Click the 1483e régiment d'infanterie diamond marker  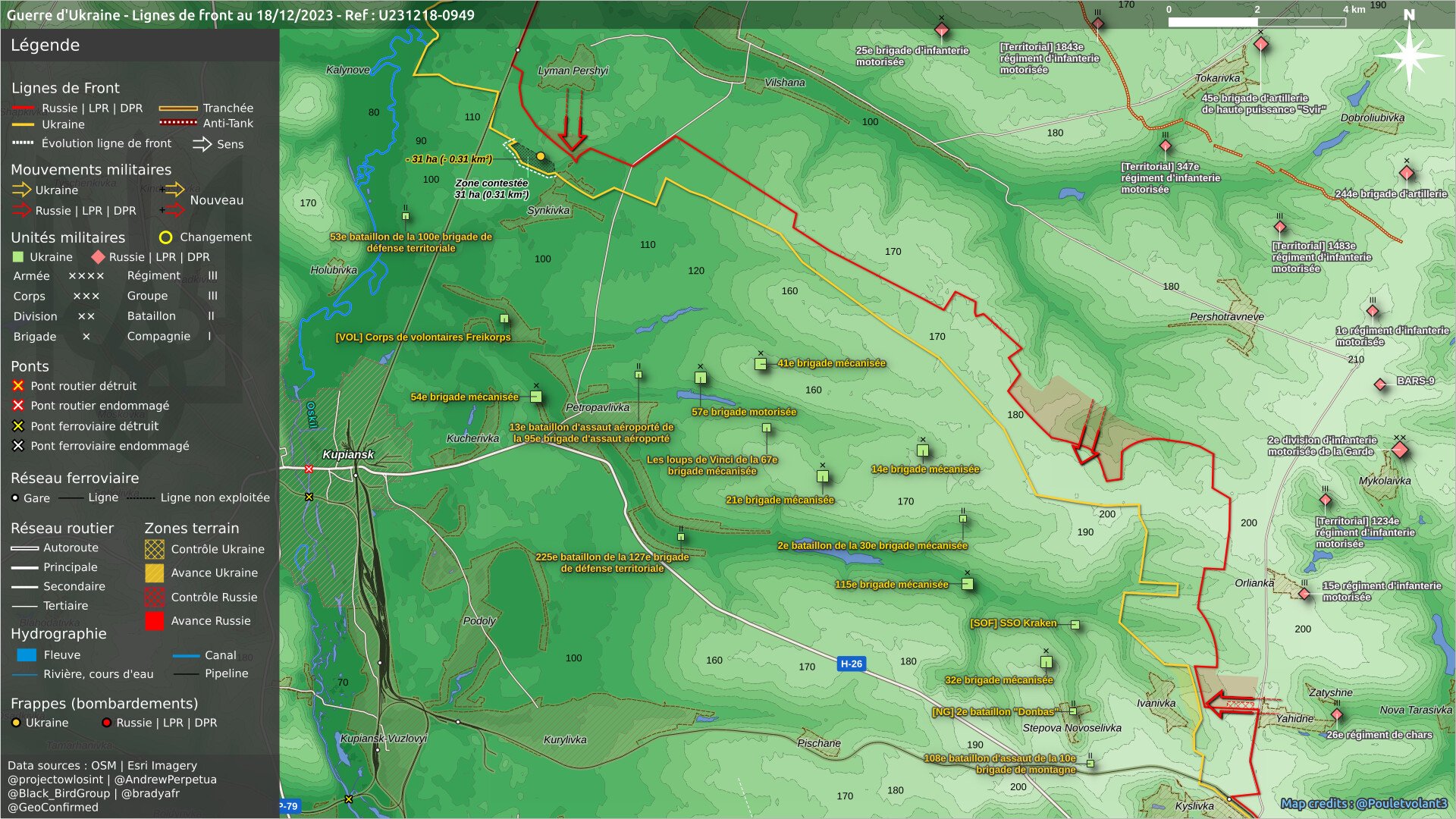pyautogui.click(x=1280, y=227)
